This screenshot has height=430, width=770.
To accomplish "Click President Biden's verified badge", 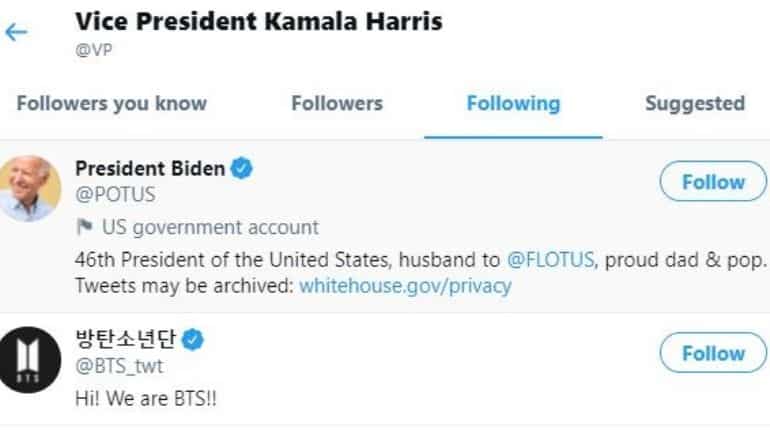I will click(242, 168).
